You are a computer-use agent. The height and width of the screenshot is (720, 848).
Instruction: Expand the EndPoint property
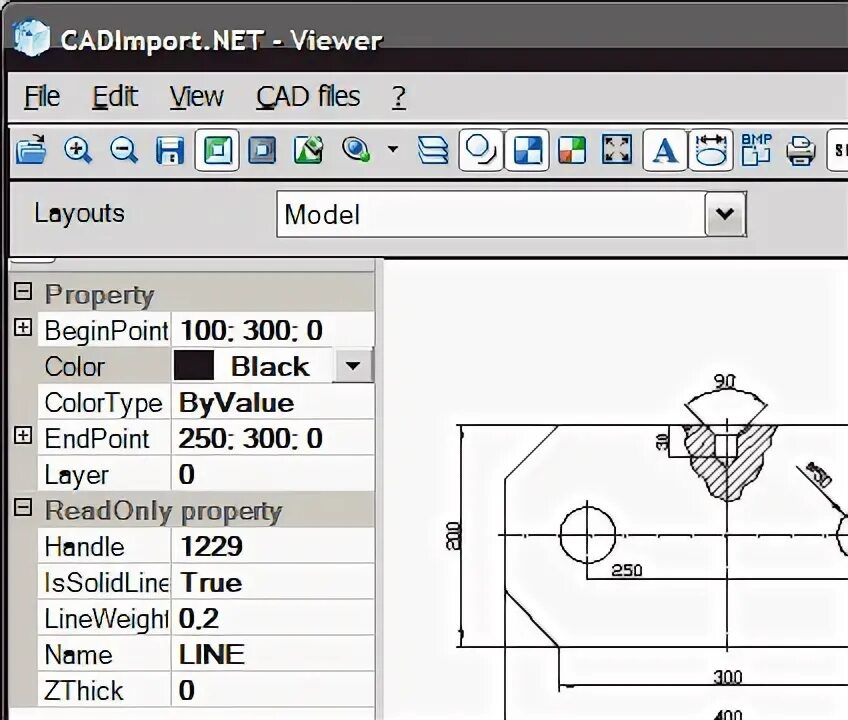23,435
